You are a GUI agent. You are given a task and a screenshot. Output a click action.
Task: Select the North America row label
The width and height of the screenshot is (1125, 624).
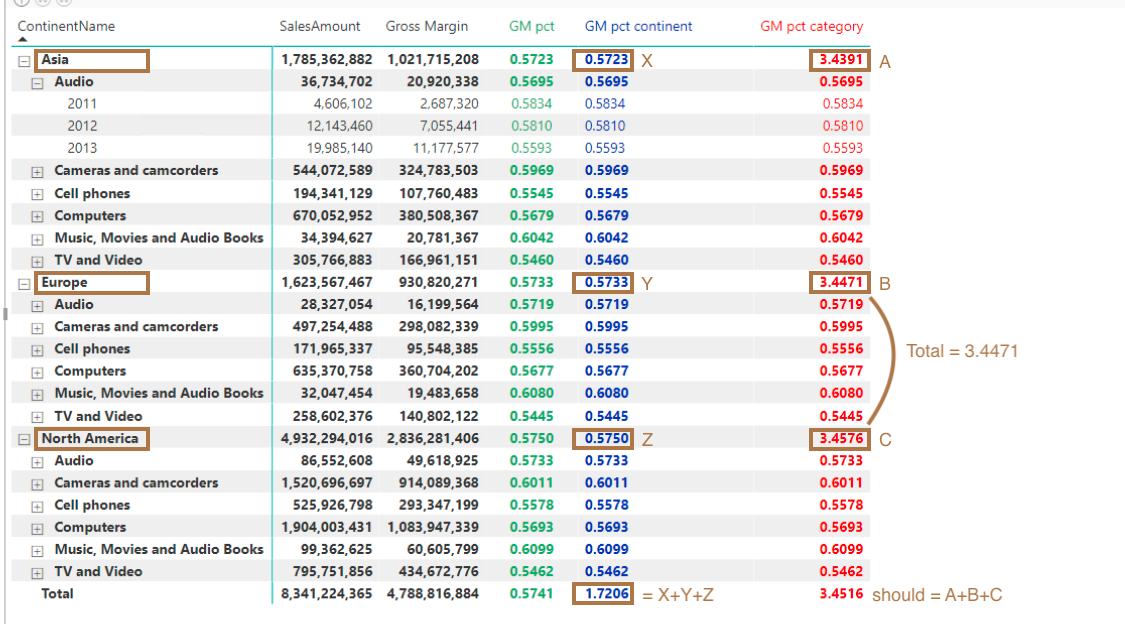(x=90, y=438)
